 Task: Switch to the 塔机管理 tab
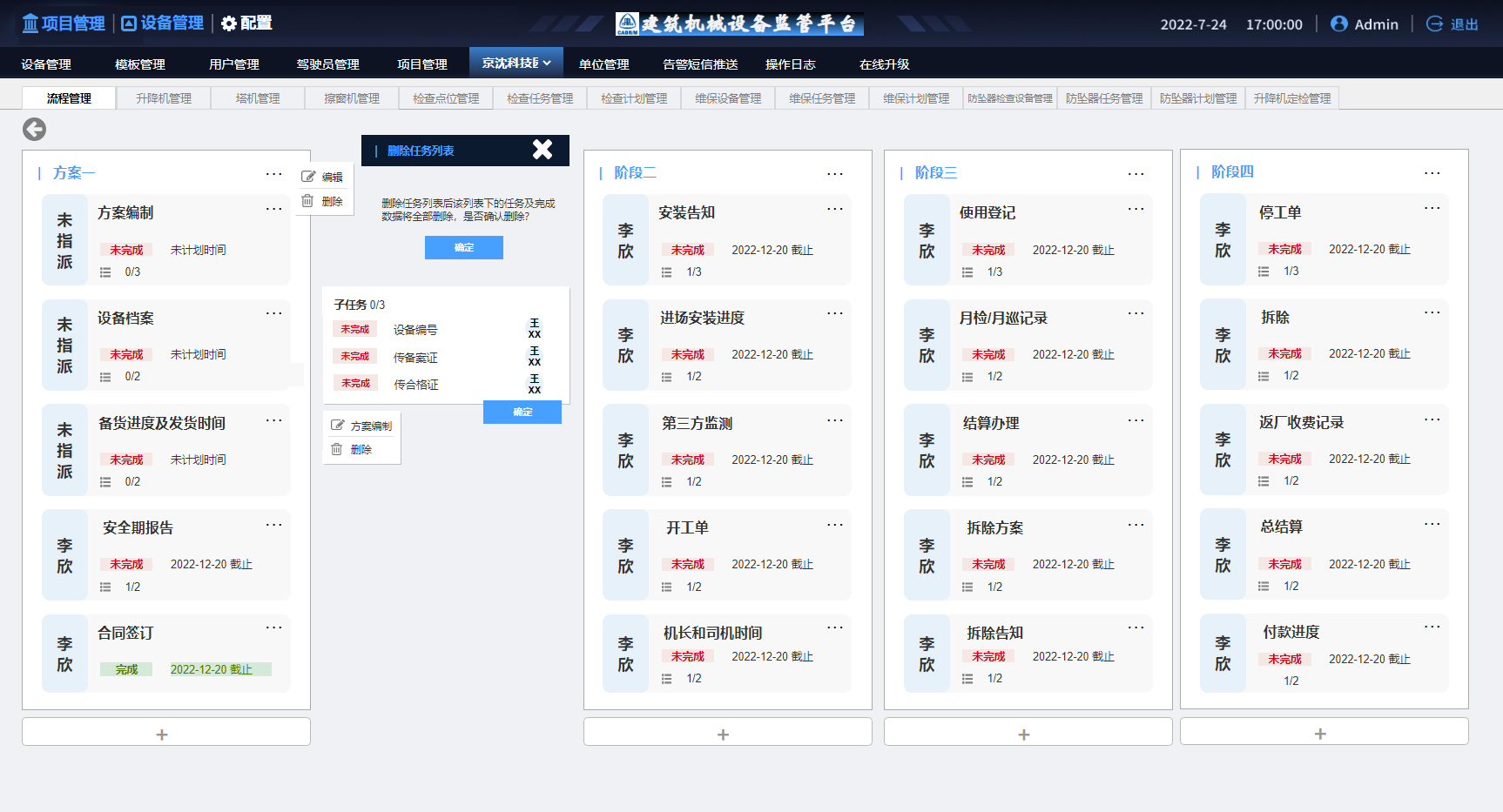click(258, 98)
